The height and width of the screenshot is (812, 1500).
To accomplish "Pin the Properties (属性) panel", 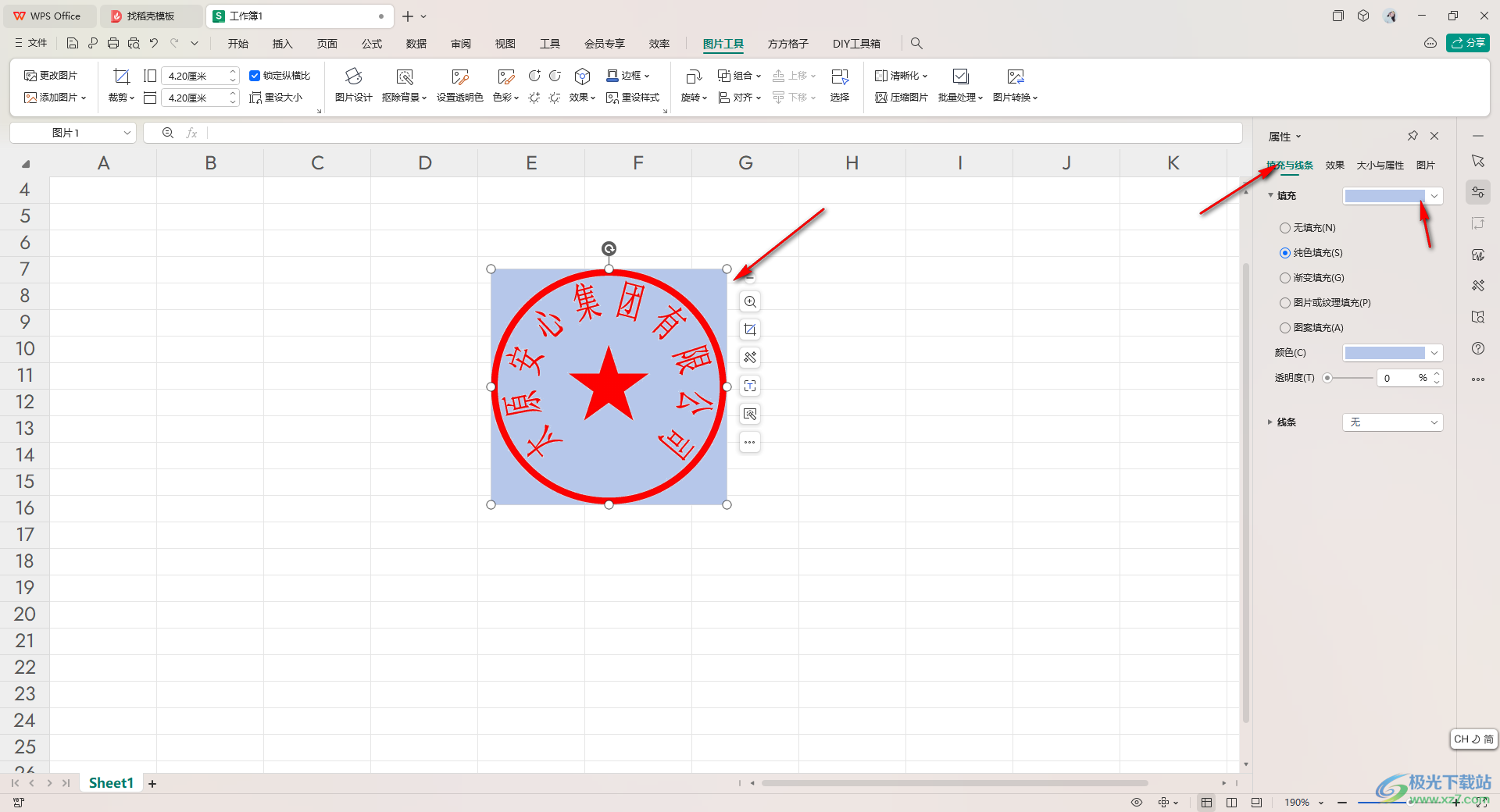I will [1412, 136].
